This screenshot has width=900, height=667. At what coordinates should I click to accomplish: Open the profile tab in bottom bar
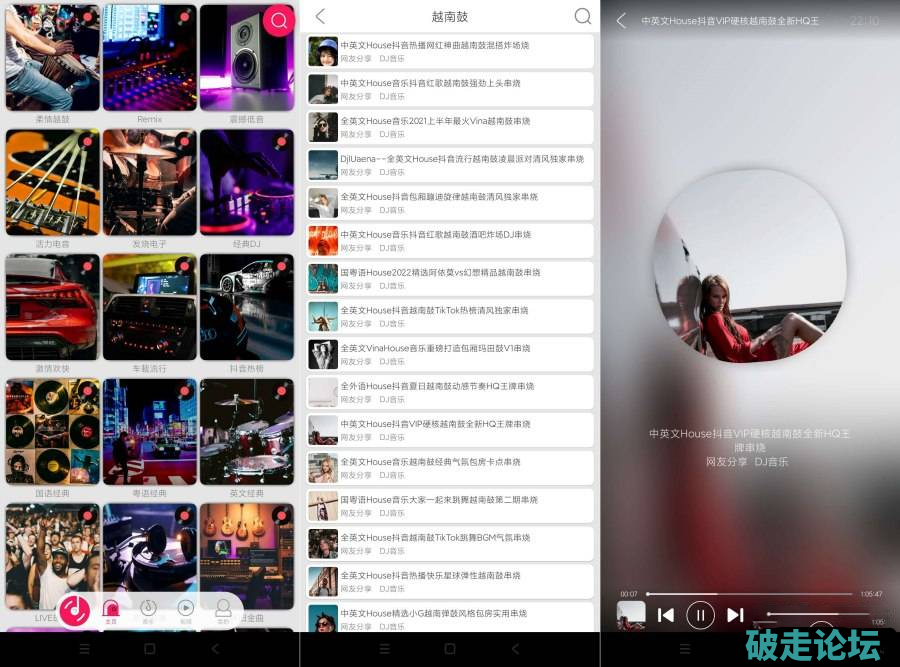pyautogui.click(x=223, y=610)
